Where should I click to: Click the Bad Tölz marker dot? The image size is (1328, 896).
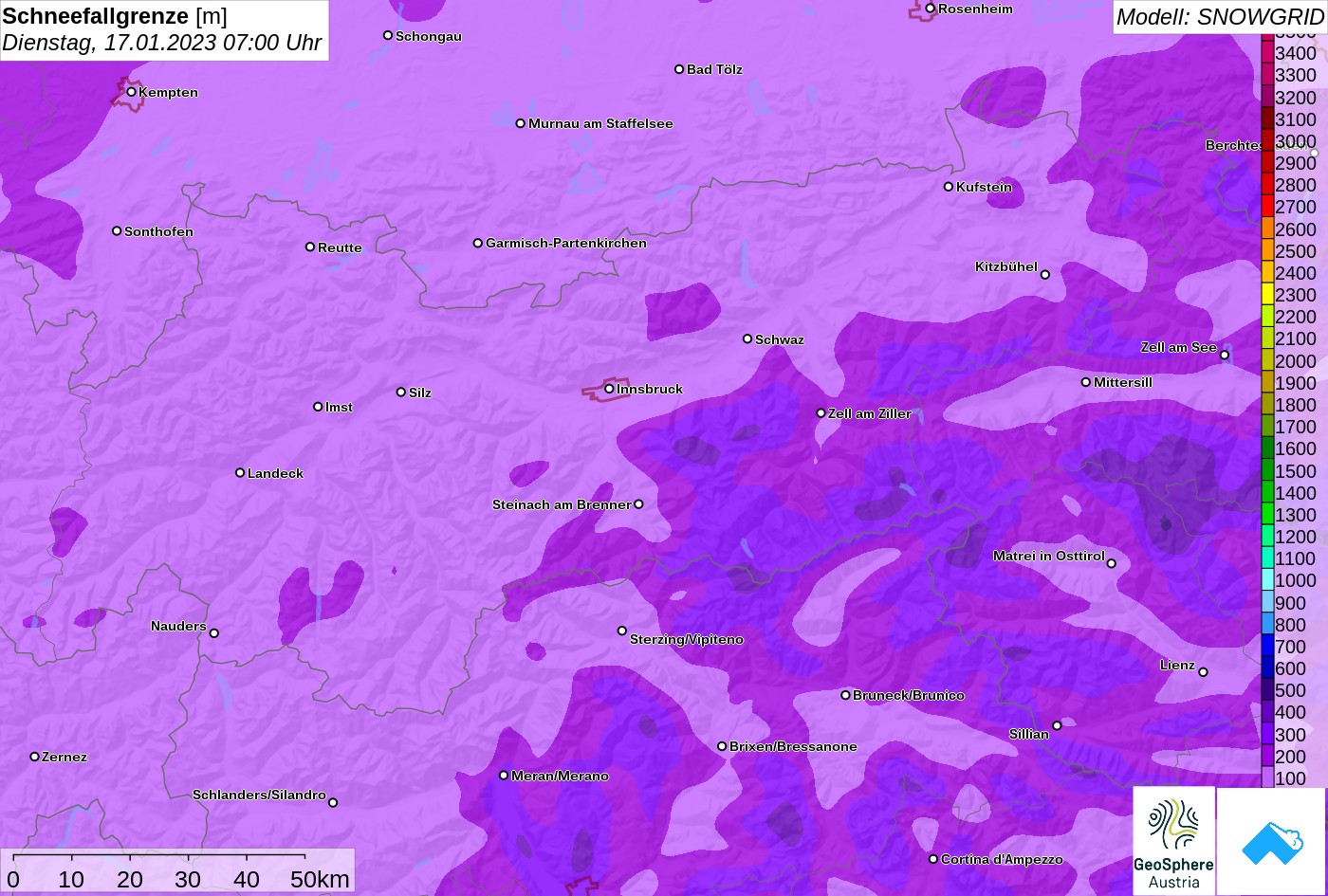point(679,69)
